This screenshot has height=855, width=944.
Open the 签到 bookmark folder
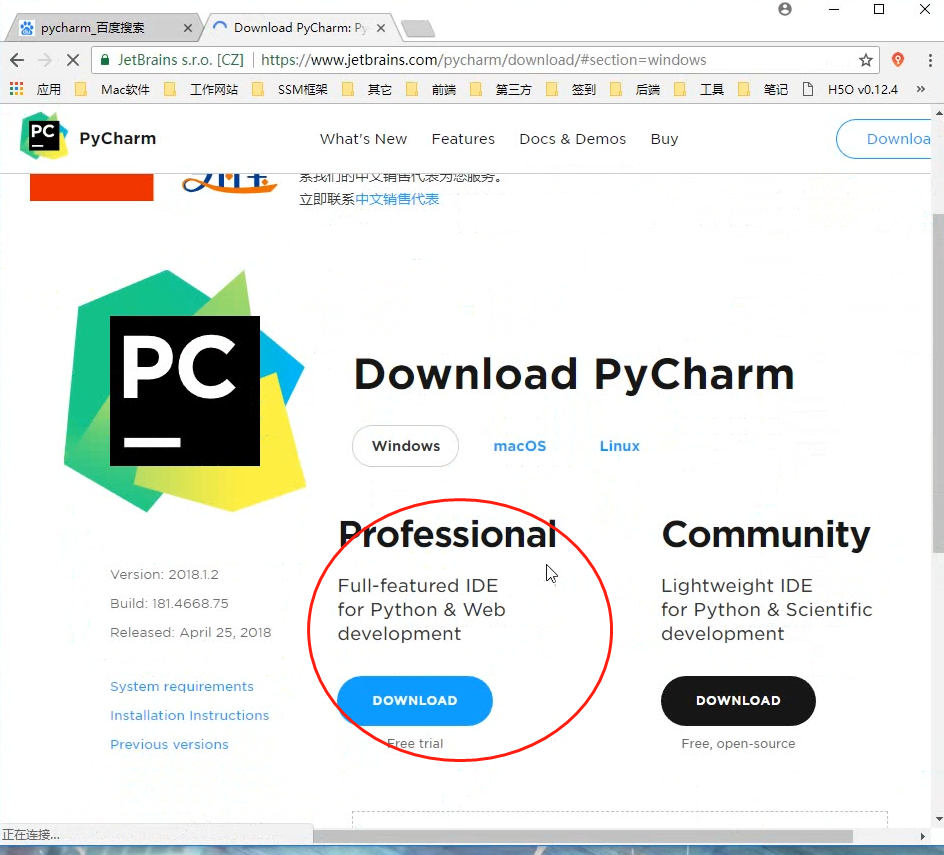(x=571, y=90)
